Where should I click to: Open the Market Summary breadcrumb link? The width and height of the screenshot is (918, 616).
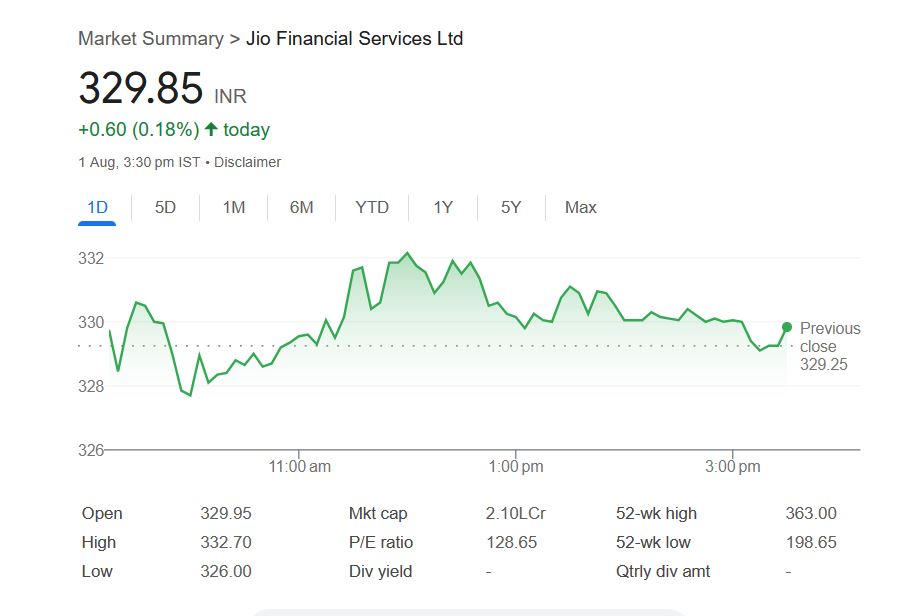coord(150,39)
